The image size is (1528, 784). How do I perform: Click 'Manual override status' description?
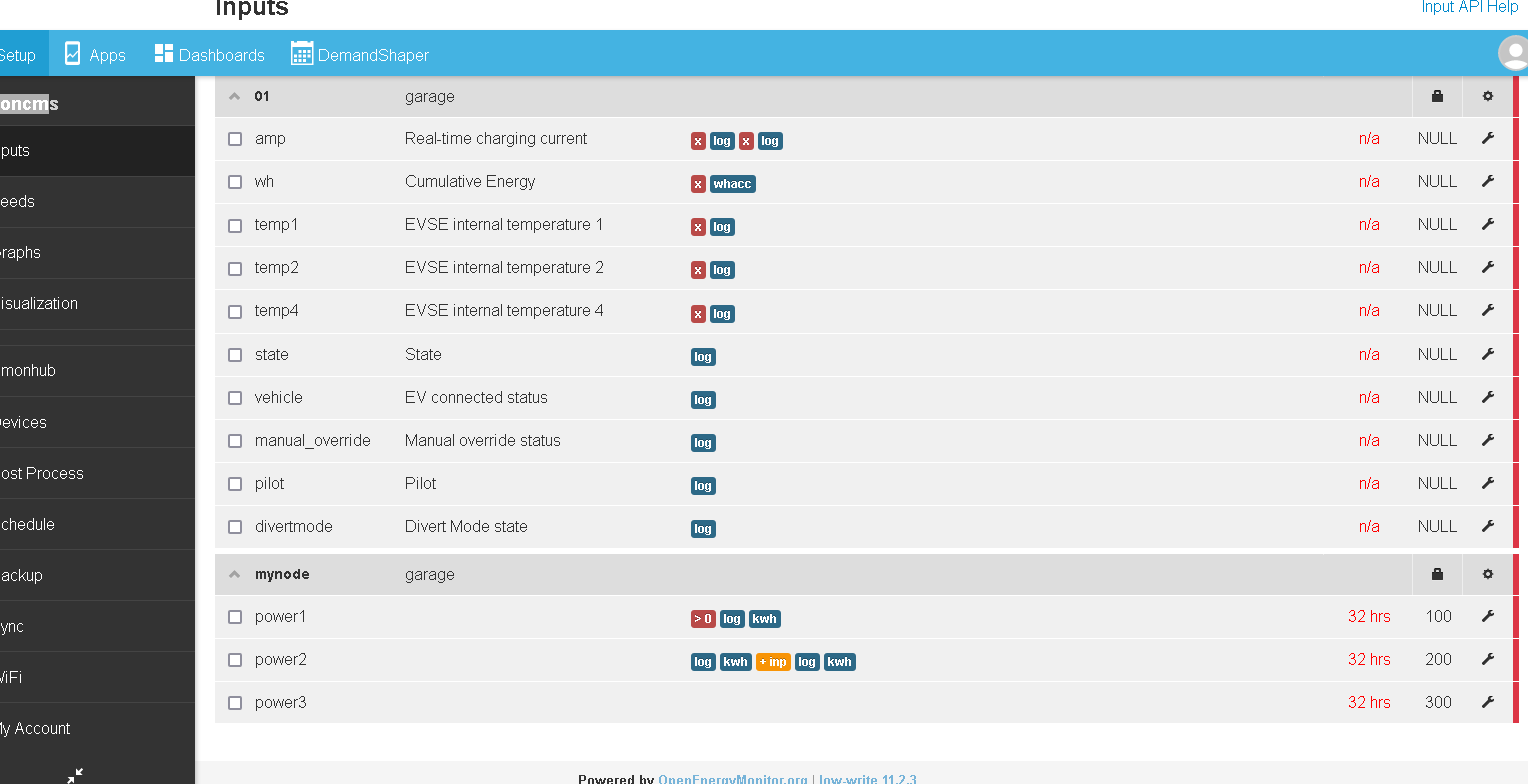coord(483,441)
